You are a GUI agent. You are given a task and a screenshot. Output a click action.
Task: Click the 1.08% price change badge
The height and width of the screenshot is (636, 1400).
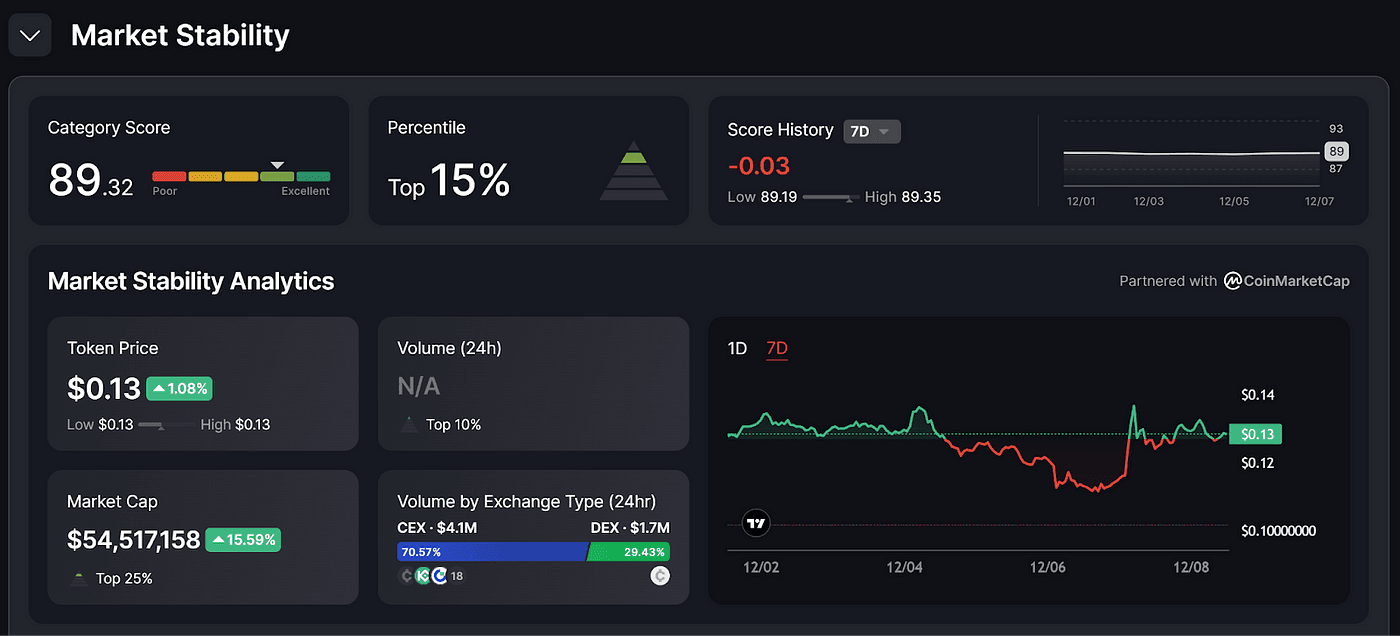[x=179, y=388]
